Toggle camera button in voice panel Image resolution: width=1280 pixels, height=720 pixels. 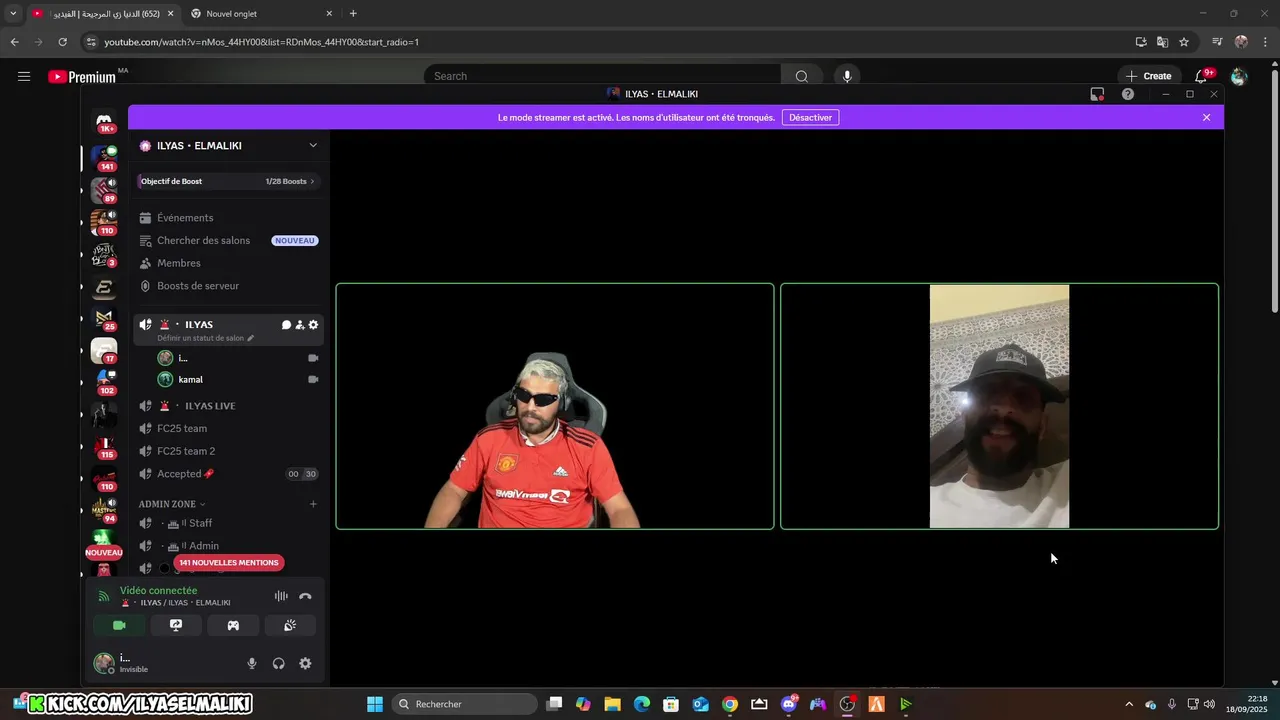[119, 626]
